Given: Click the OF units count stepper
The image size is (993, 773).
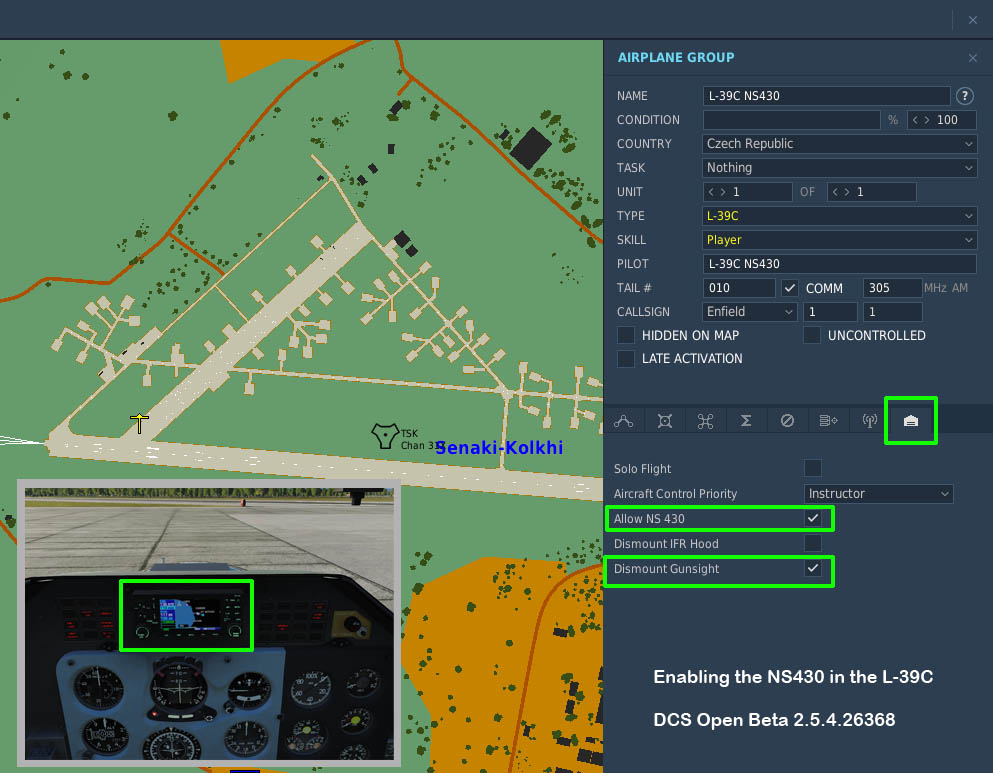Looking at the screenshot, I should [x=871, y=192].
